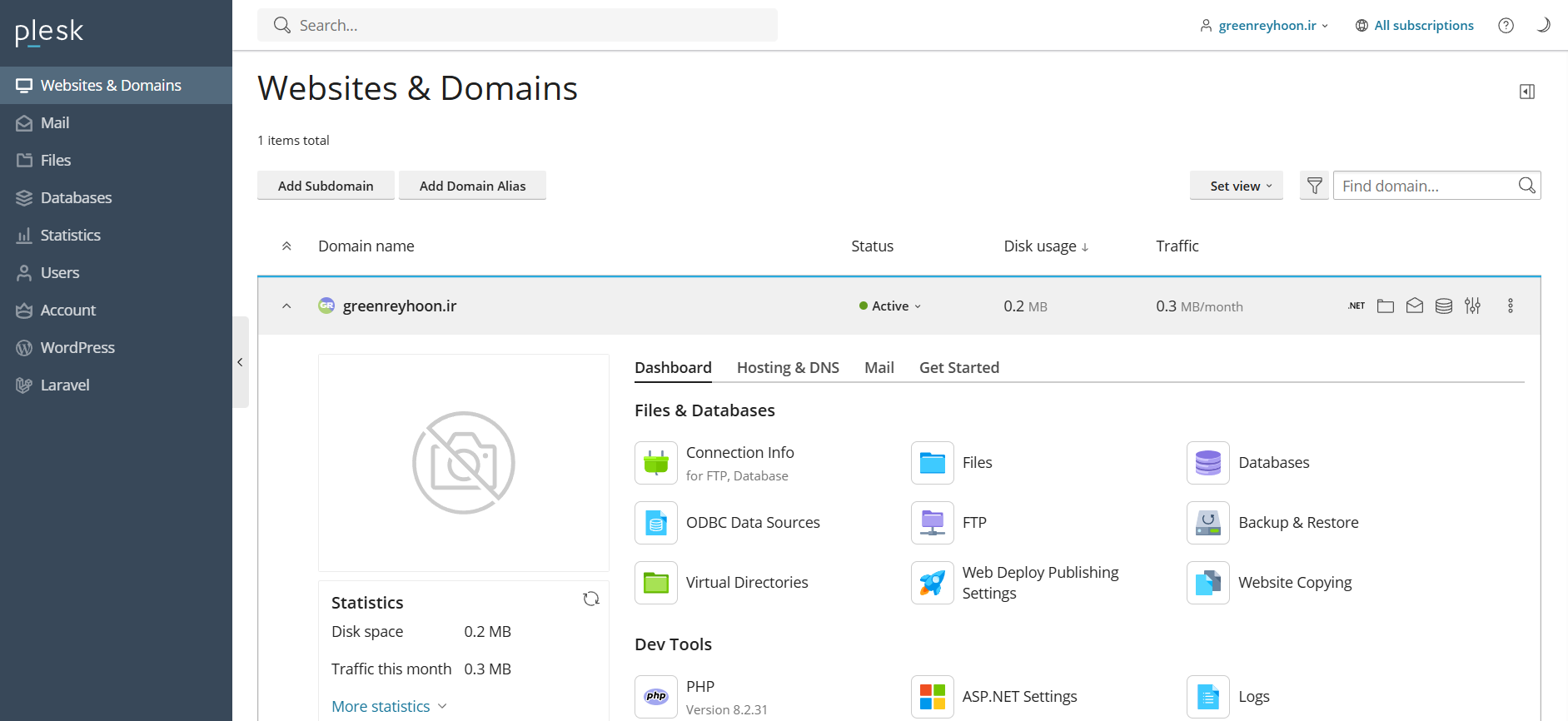Viewport: 1568px width, 721px height.
Task: Click the website preview thumbnail placeholder
Action: [464, 463]
